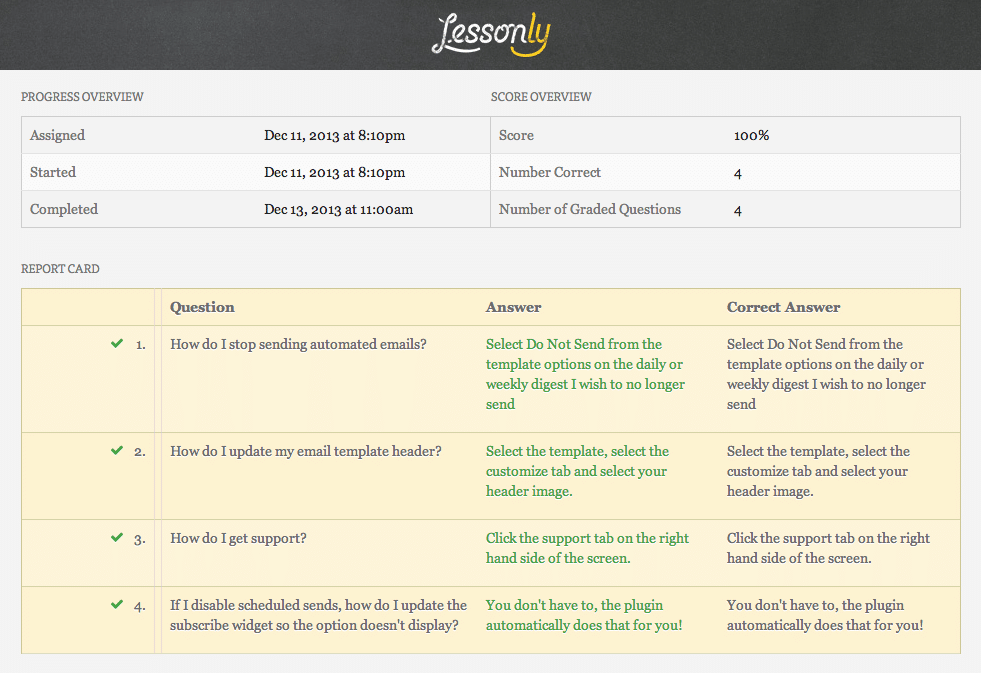Click the green 'Click the support tab' answer
The image size is (981, 673).
pos(587,548)
